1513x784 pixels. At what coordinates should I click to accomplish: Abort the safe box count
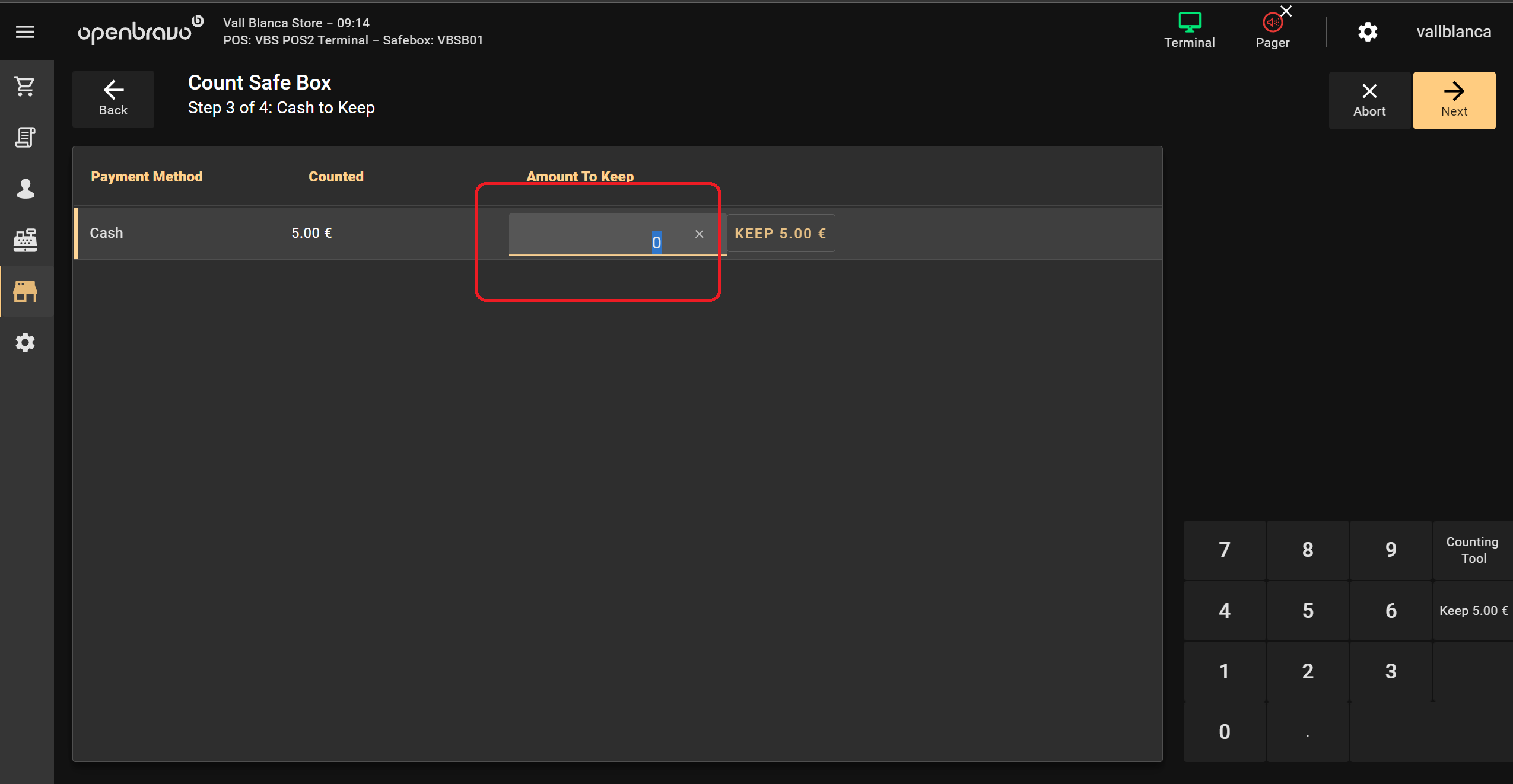[x=1369, y=100]
